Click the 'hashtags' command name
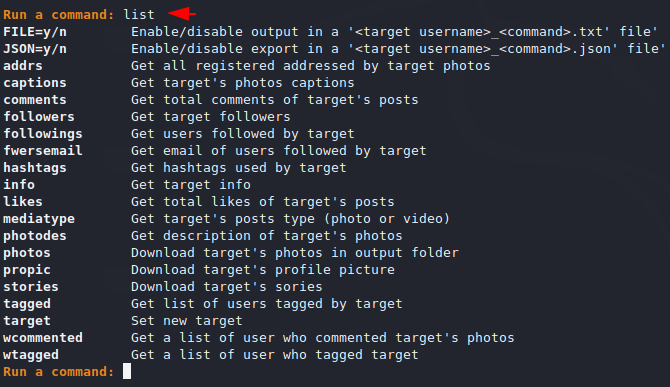The width and height of the screenshot is (670, 387). tap(35, 168)
